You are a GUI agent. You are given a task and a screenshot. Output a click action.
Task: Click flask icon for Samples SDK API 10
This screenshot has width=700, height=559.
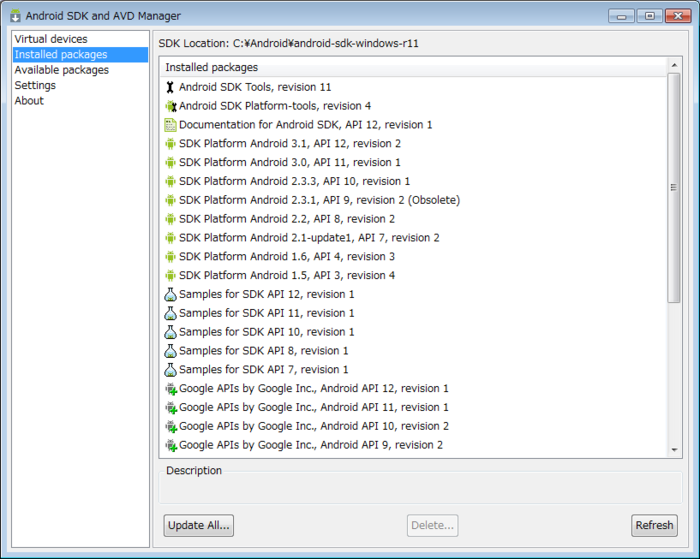click(x=170, y=332)
